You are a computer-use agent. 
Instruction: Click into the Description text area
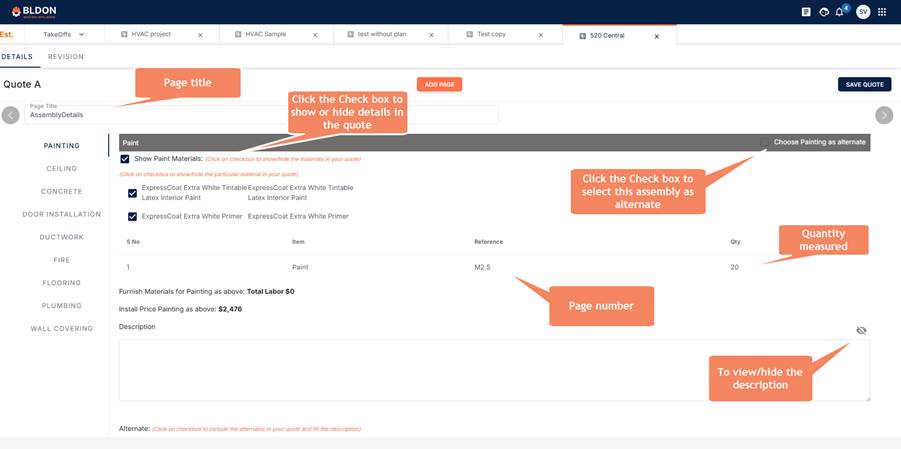(x=494, y=370)
